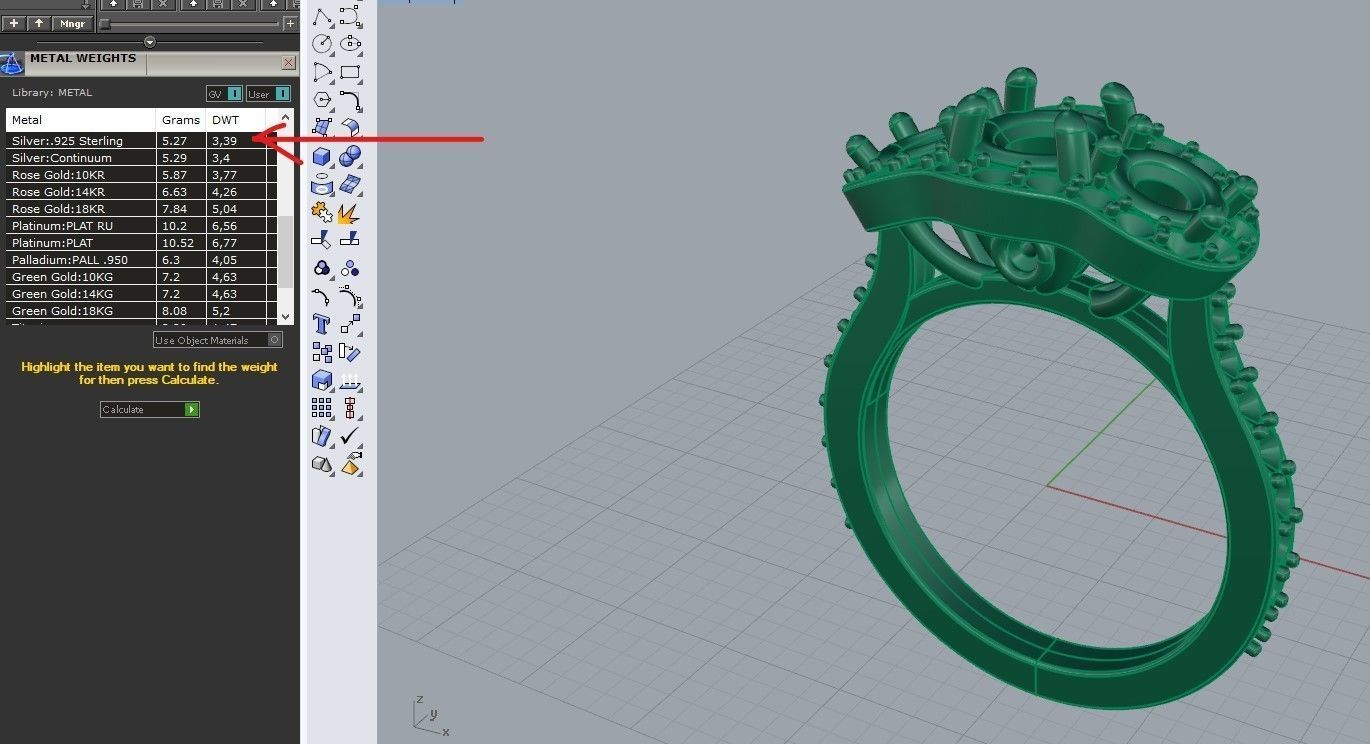Image resolution: width=1370 pixels, height=744 pixels.
Task: Select the Control Point Curve tool
Action: (x=350, y=16)
